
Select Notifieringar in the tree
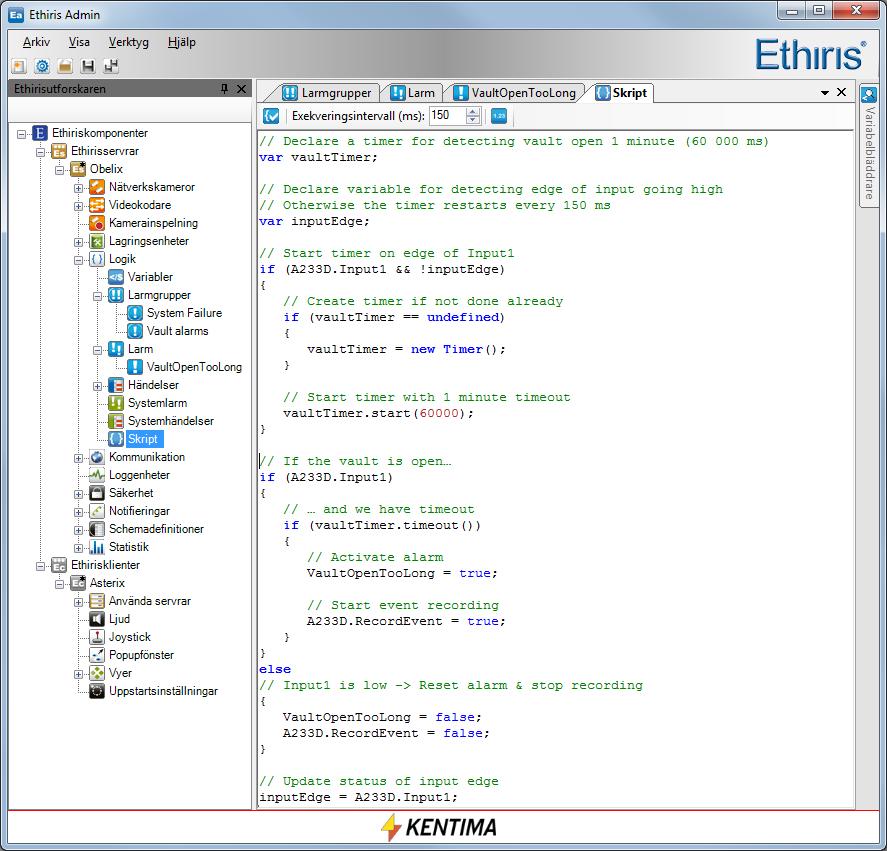click(139, 512)
